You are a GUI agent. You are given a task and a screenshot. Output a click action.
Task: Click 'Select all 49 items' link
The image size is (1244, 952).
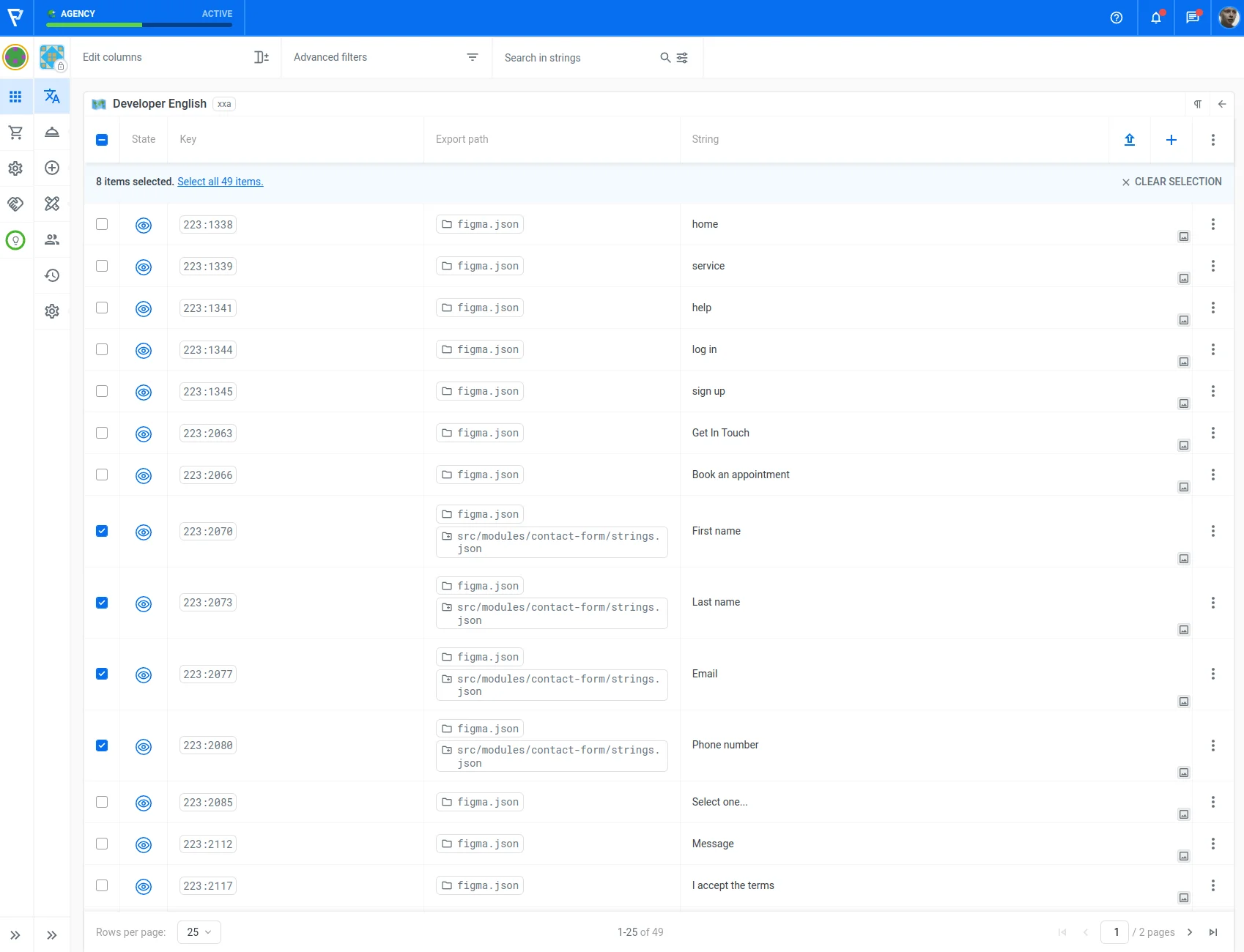(220, 182)
